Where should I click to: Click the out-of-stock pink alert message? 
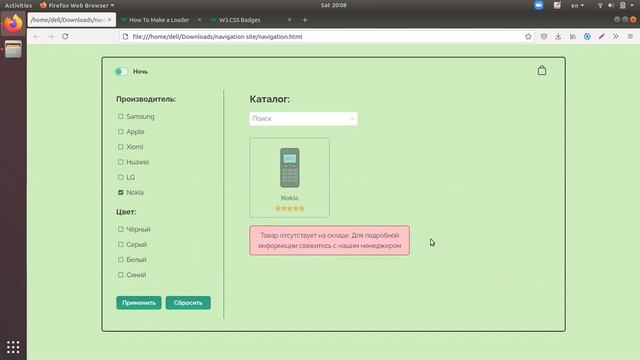click(329, 240)
